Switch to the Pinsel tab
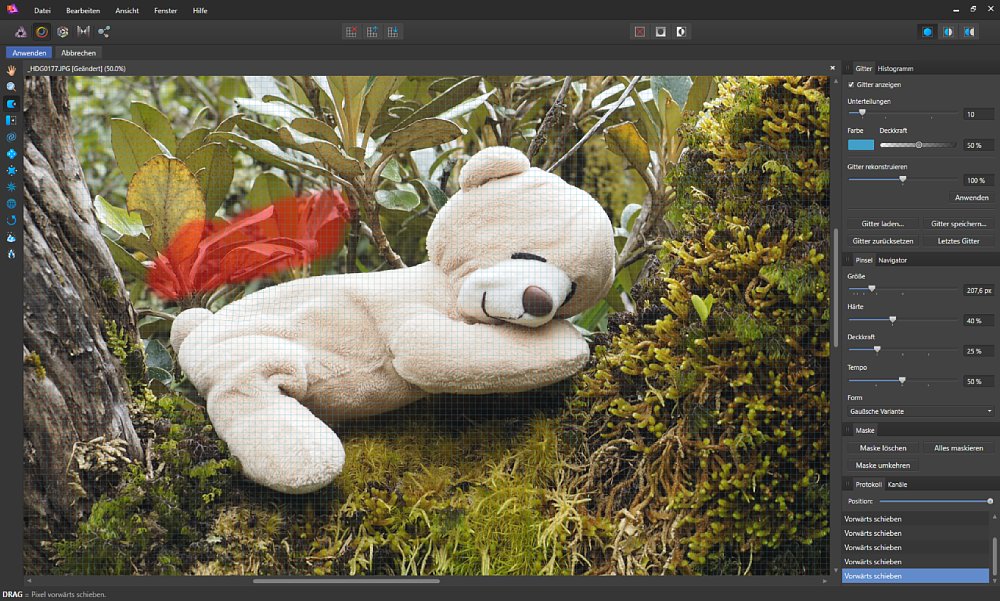Viewport: 1000px width, 601px height. click(x=864, y=260)
